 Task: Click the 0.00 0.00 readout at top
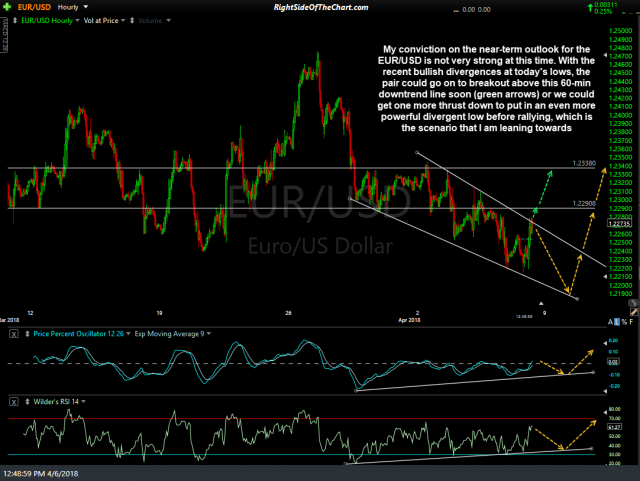pos(476,10)
